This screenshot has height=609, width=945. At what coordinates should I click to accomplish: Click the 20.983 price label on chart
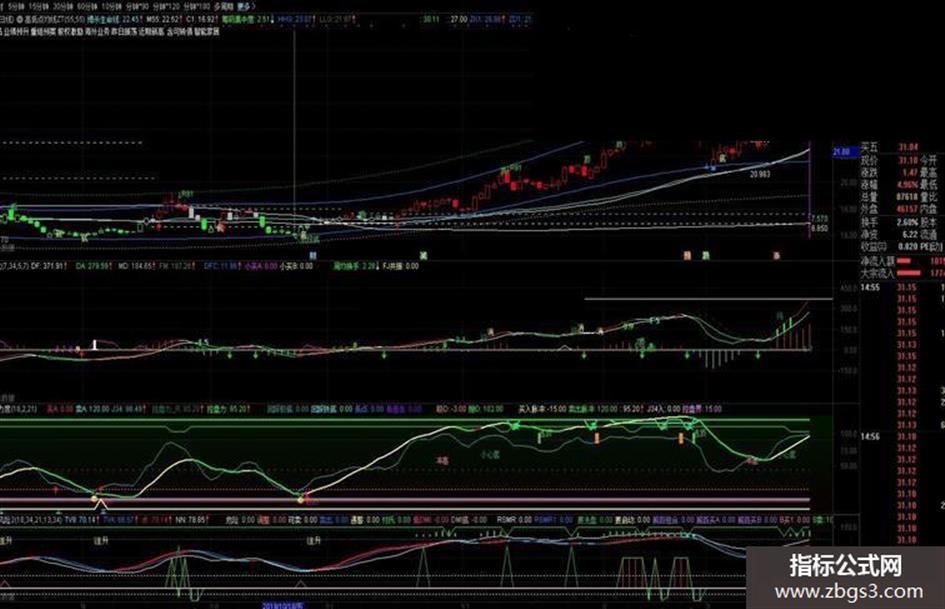click(x=759, y=174)
